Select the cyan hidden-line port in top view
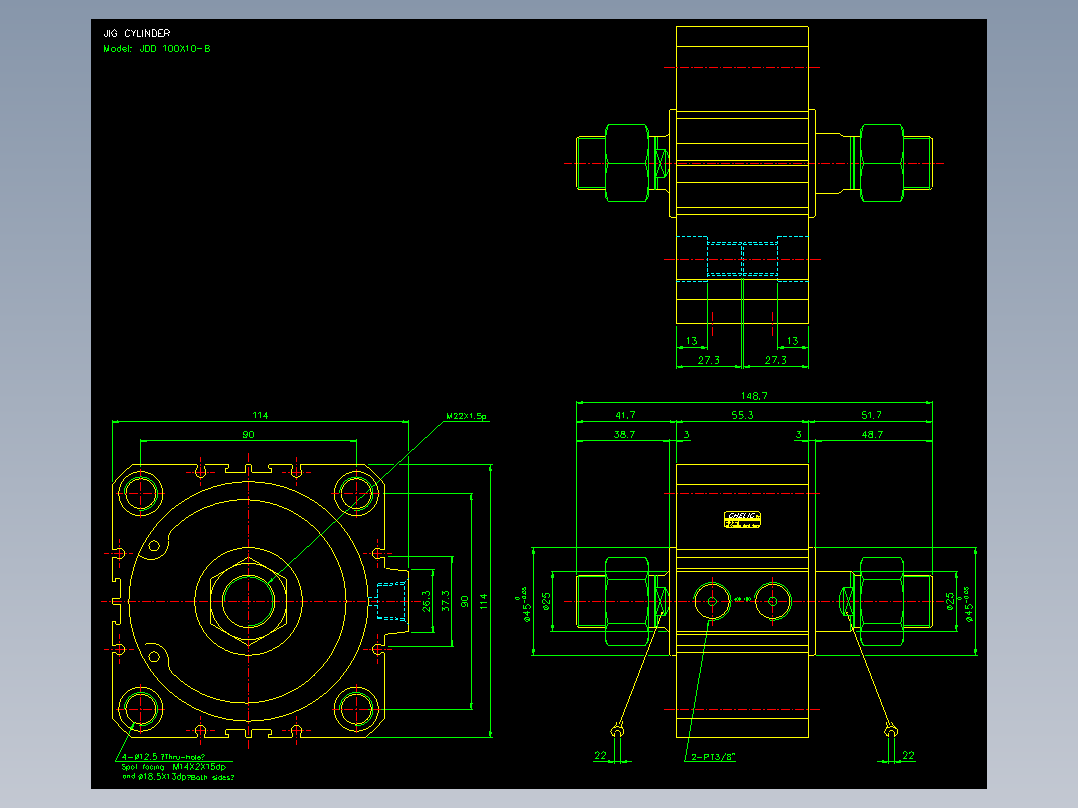The width and height of the screenshot is (1078, 808). 742,259
